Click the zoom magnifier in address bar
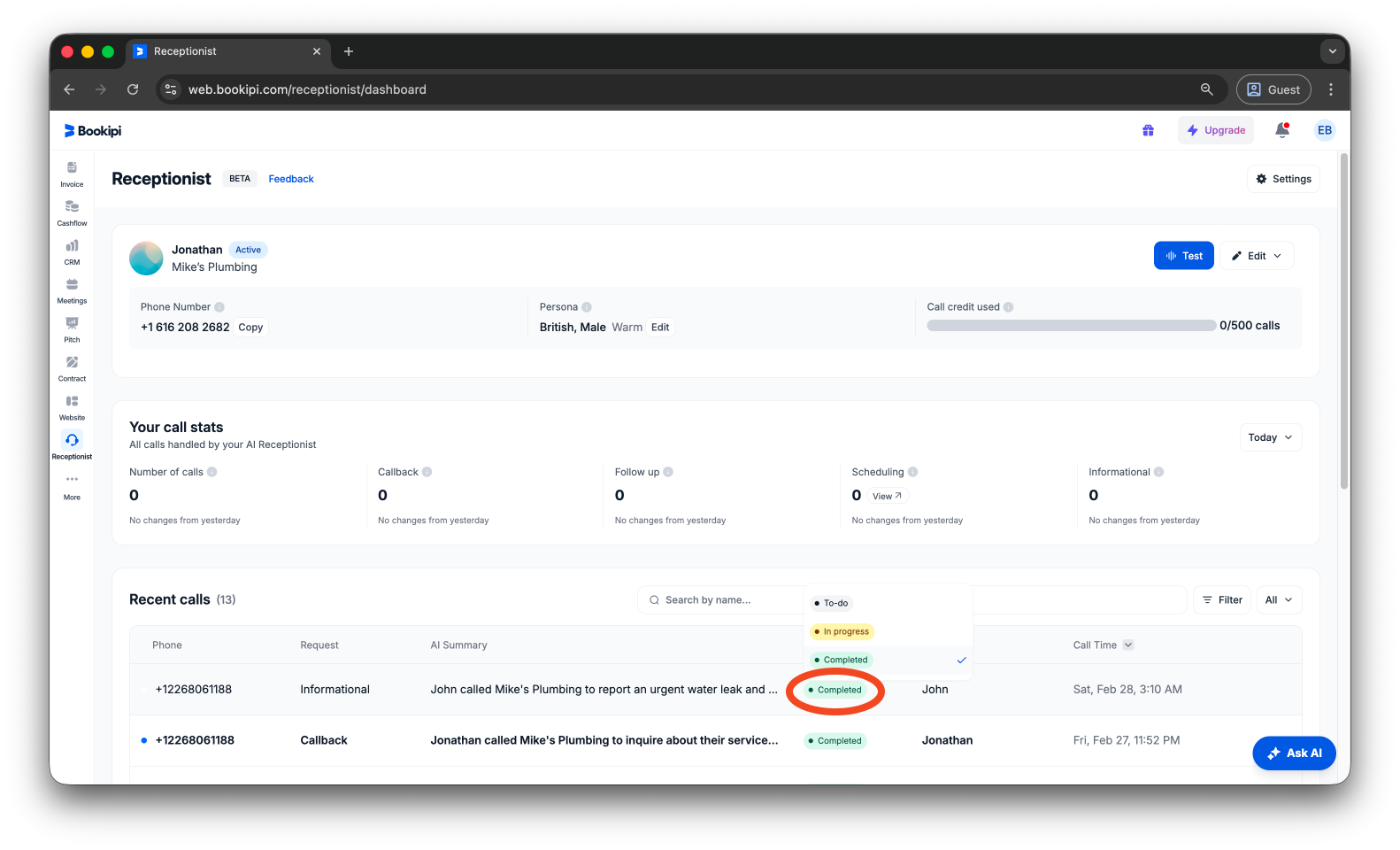 (1206, 89)
